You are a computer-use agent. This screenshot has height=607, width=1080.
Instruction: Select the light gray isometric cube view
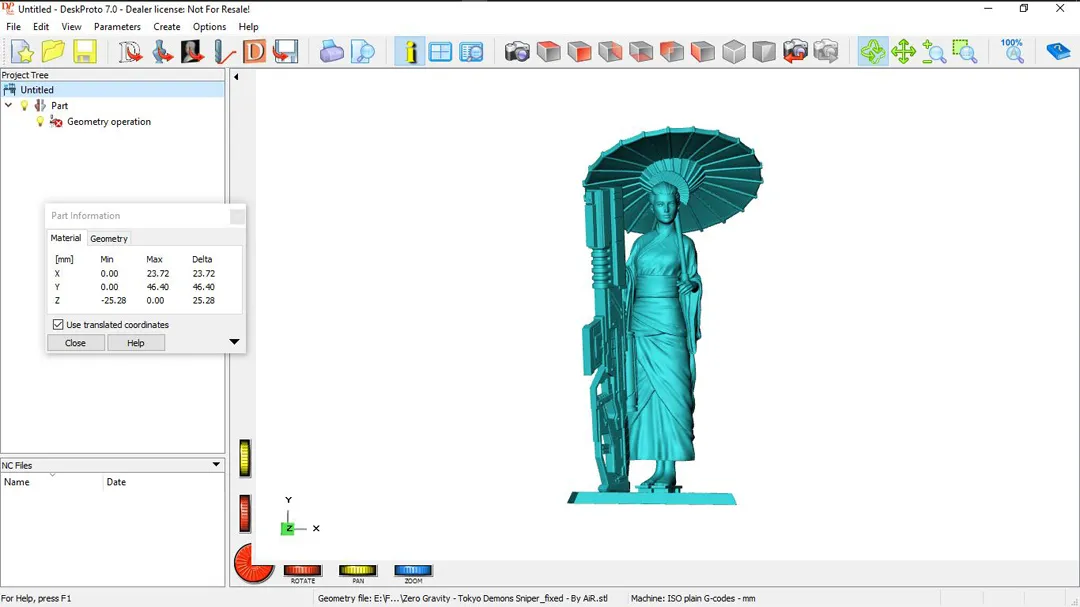pyautogui.click(x=734, y=52)
